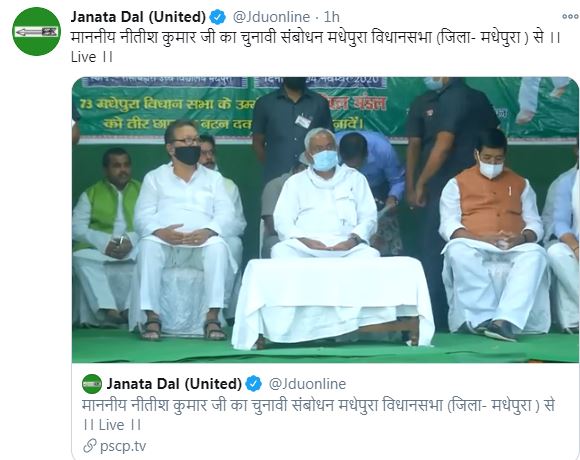Open the tweet via the 1h timestamp
Viewport: 580px width, 460px height.
[x=331, y=17]
